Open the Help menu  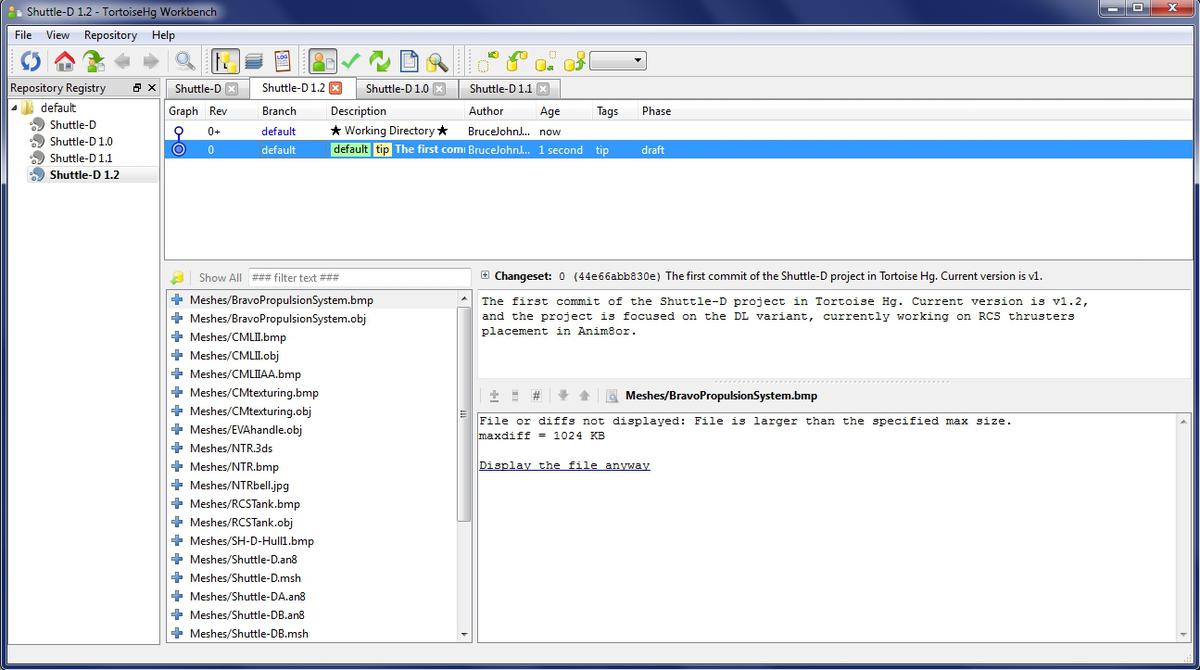coord(163,35)
